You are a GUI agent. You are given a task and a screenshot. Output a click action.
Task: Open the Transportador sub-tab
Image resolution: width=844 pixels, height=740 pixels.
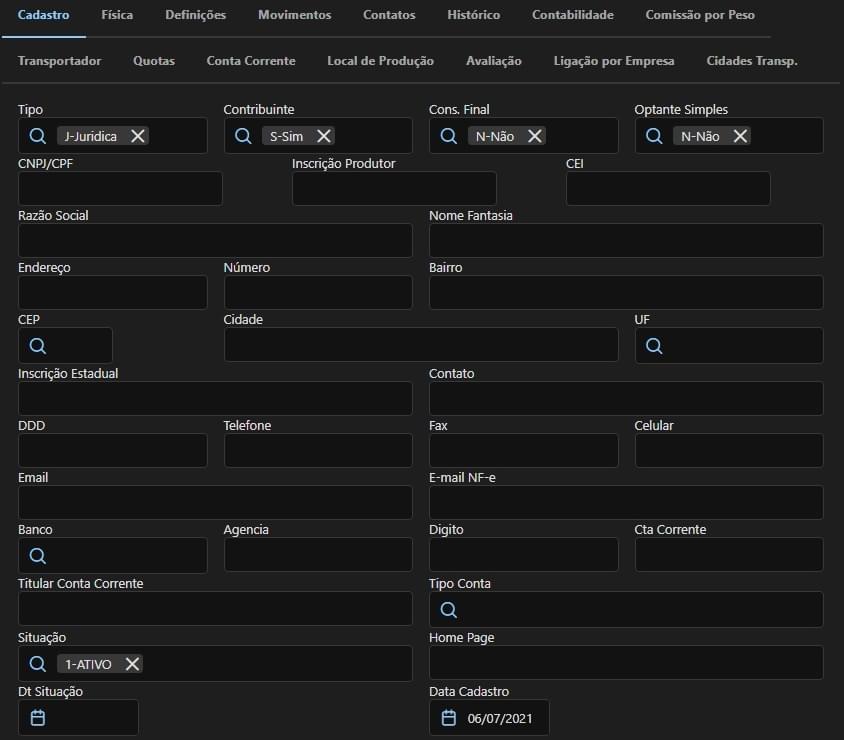pos(59,61)
